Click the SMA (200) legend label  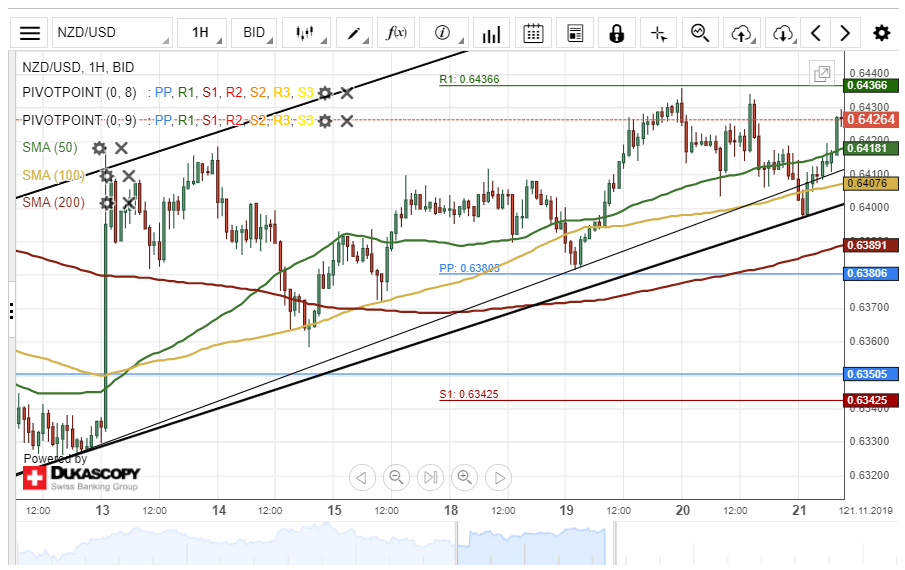[x=53, y=202]
